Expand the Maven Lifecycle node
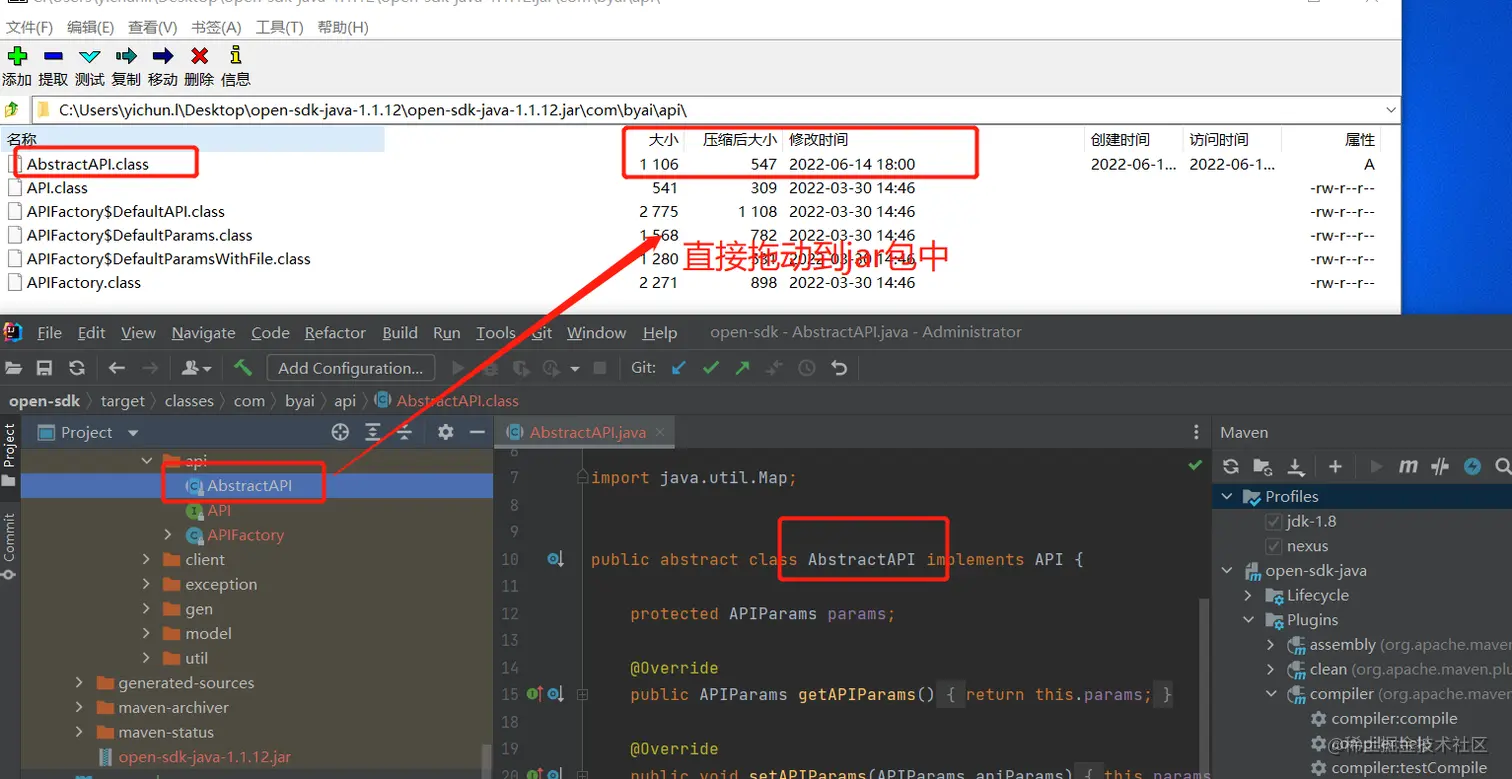This screenshot has width=1512, height=779. tap(1248, 595)
